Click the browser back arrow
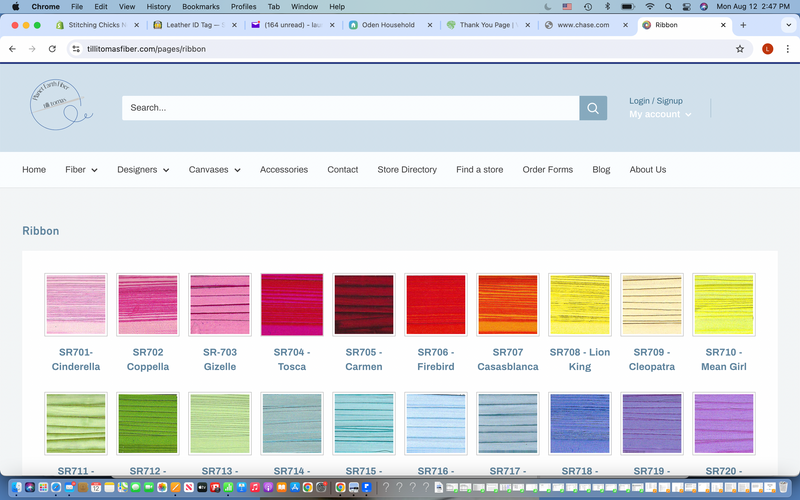 [12, 48]
